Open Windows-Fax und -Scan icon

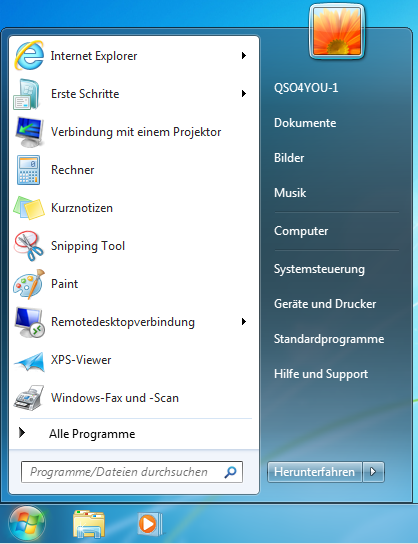[x=29, y=398]
